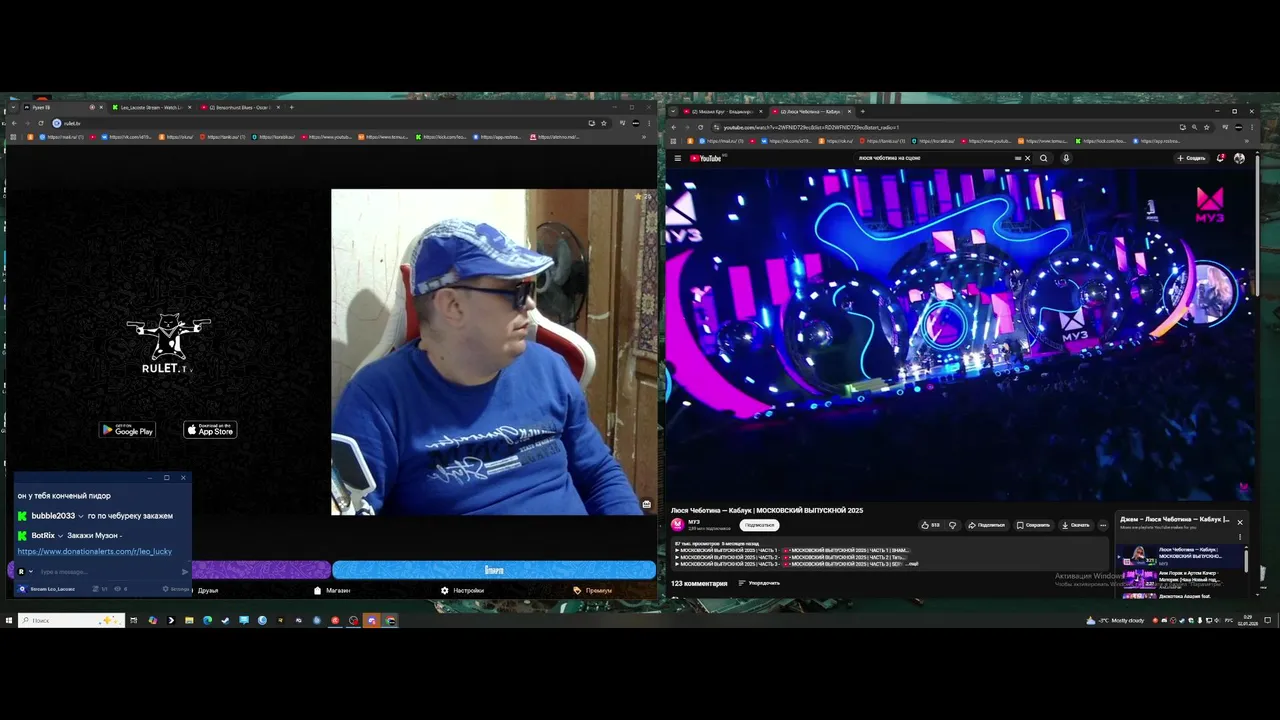This screenshot has width=1280, height=720.
Task: Open the 'Упорядочить' comment sort dropdown
Action: tap(759, 583)
